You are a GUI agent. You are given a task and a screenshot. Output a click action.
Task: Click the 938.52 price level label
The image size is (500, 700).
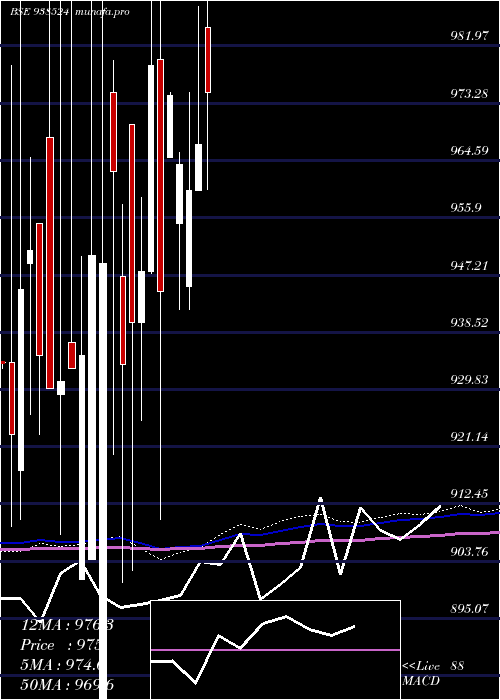pos(469,323)
